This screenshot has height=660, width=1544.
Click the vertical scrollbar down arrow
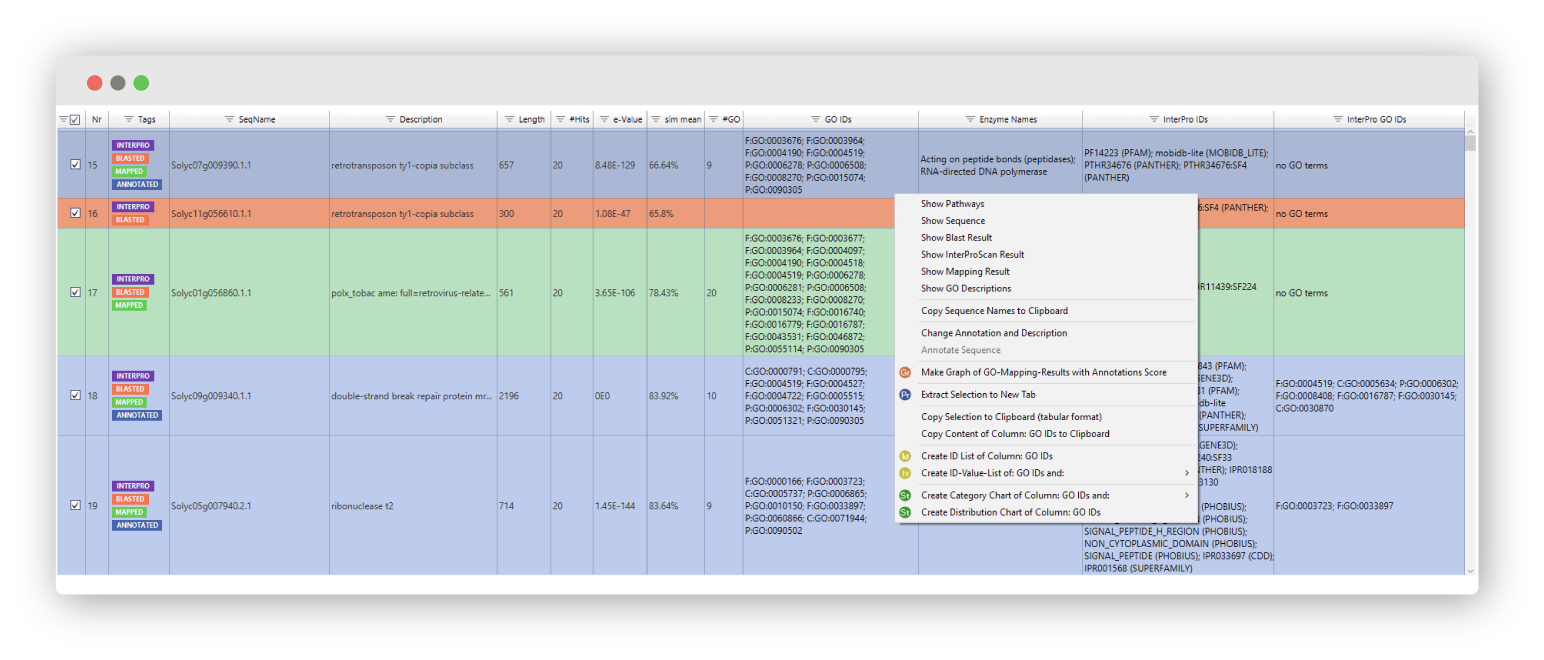[1470, 570]
